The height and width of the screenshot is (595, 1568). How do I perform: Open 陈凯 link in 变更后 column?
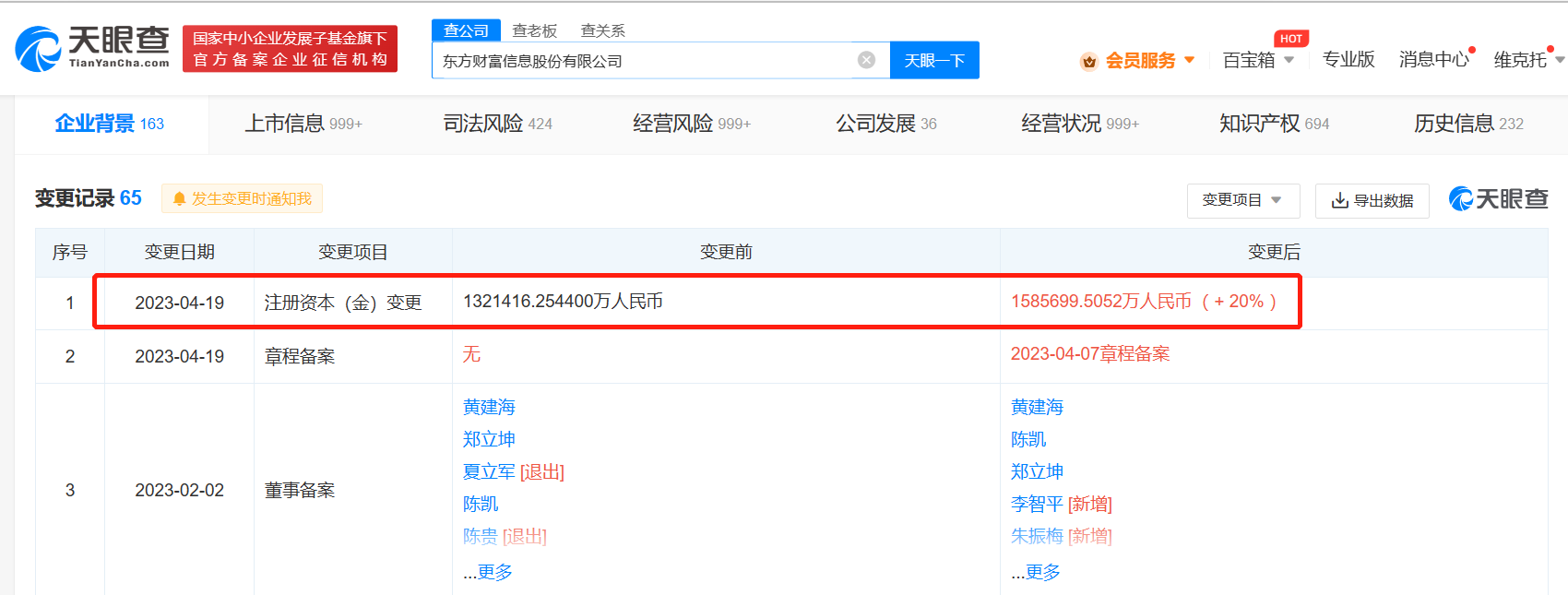pos(1028,439)
